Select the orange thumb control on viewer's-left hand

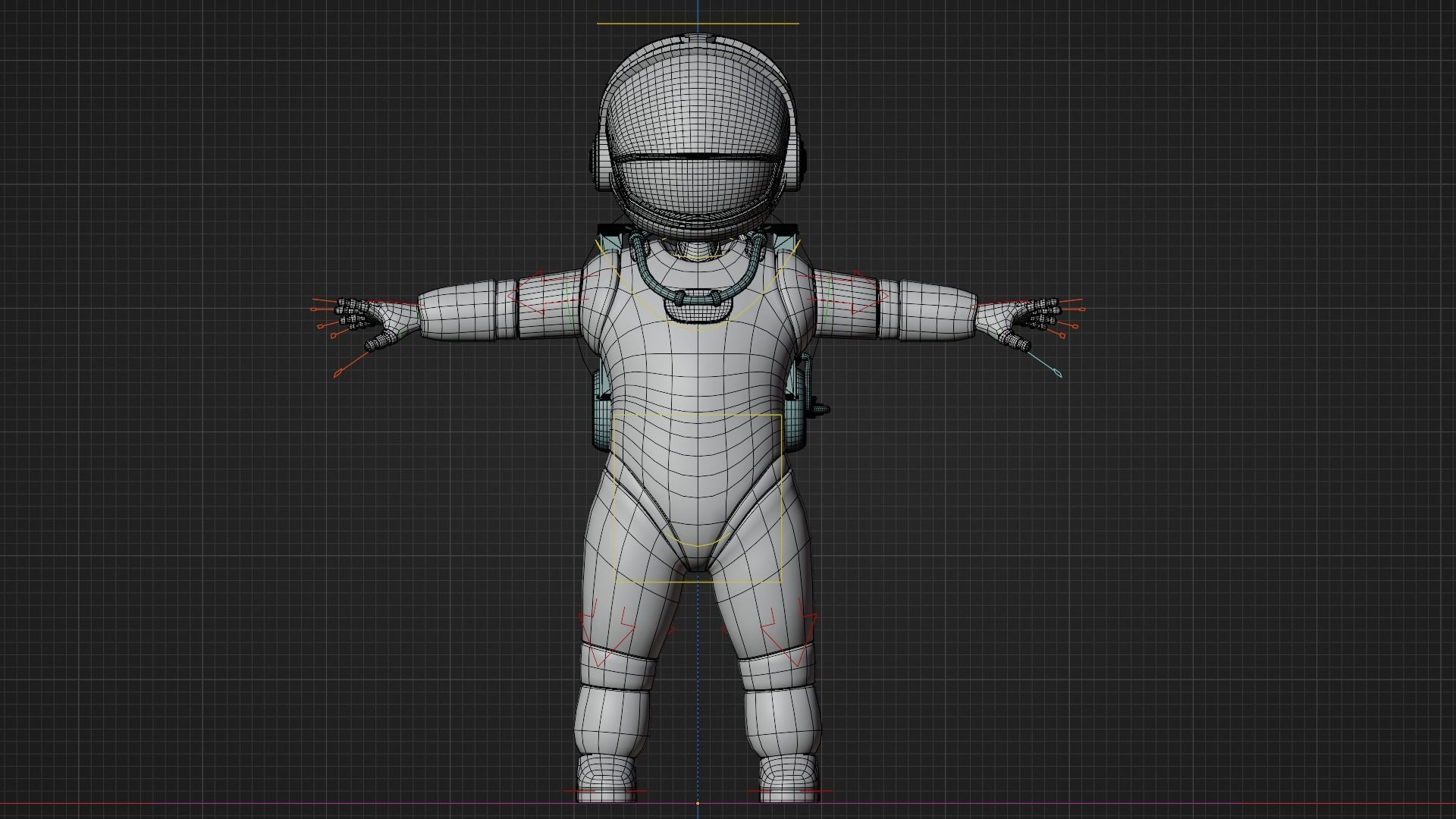click(x=353, y=362)
